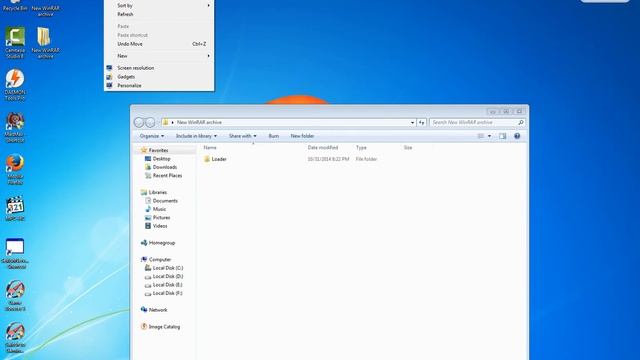Click the address bar refresh button

421,122
